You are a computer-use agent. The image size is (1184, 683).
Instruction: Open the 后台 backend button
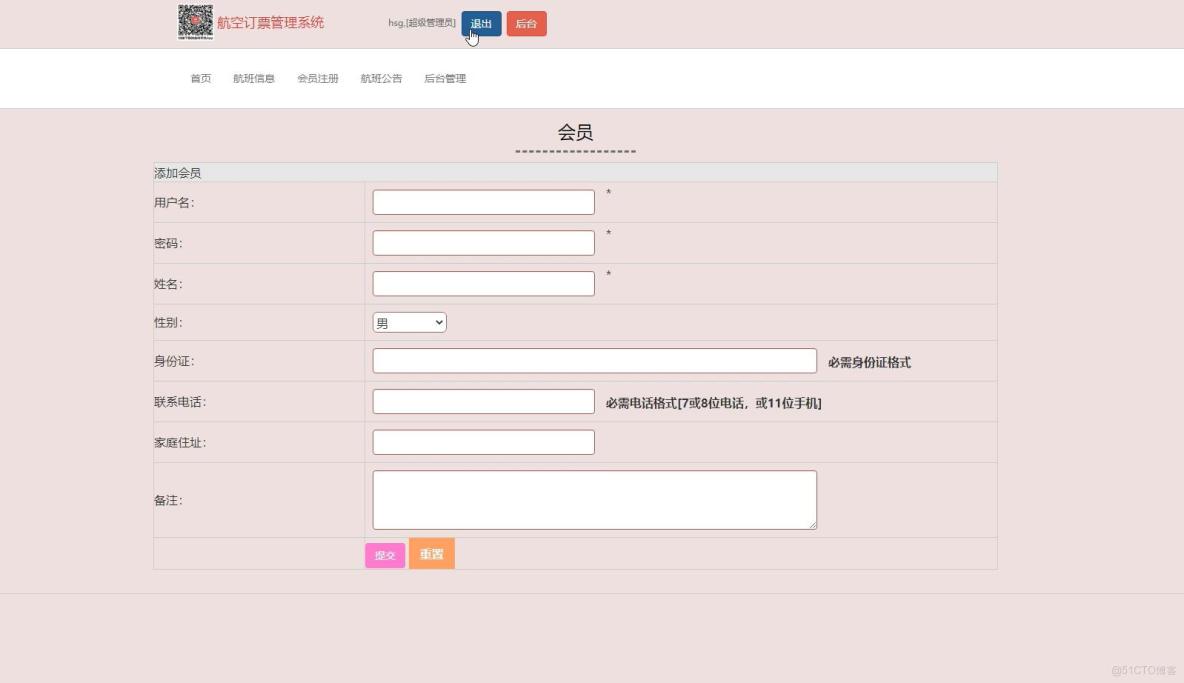[x=525, y=23]
